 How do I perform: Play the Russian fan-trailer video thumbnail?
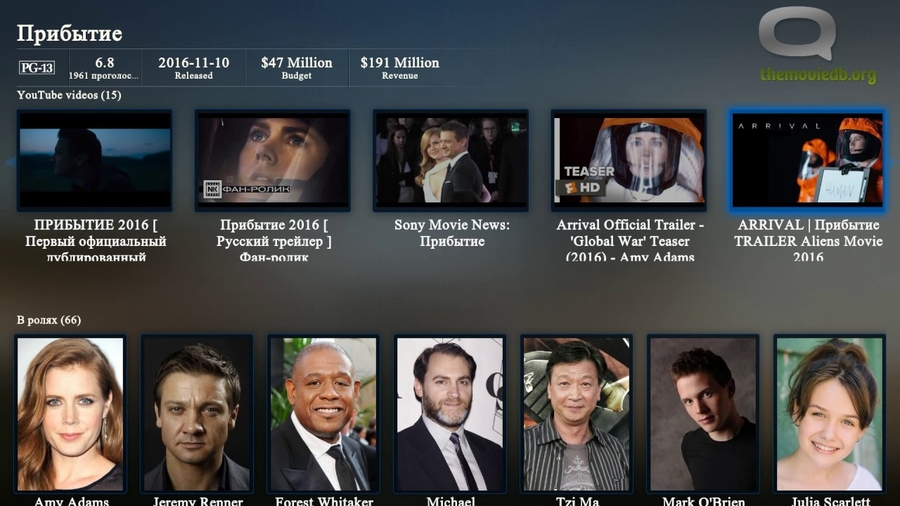click(x=273, y=161)
